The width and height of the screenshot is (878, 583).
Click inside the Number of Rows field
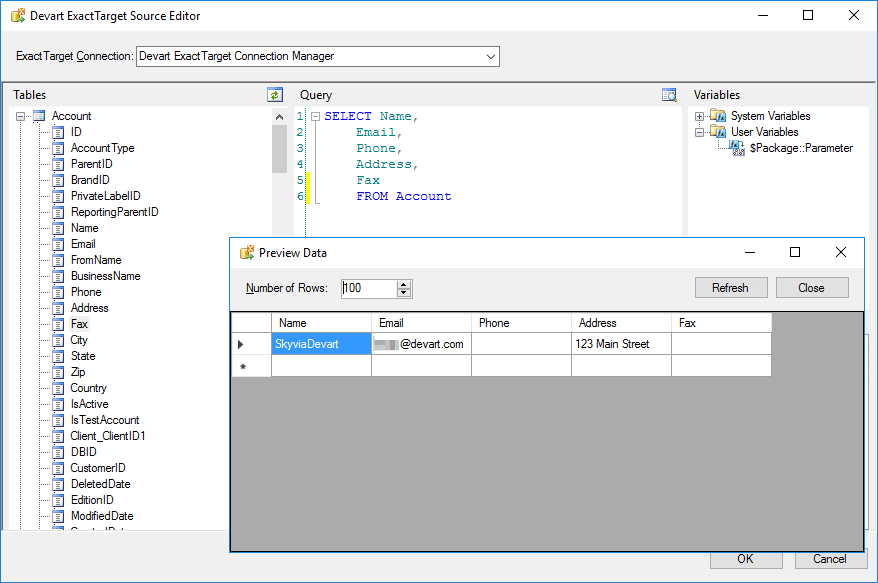(370, 288)
